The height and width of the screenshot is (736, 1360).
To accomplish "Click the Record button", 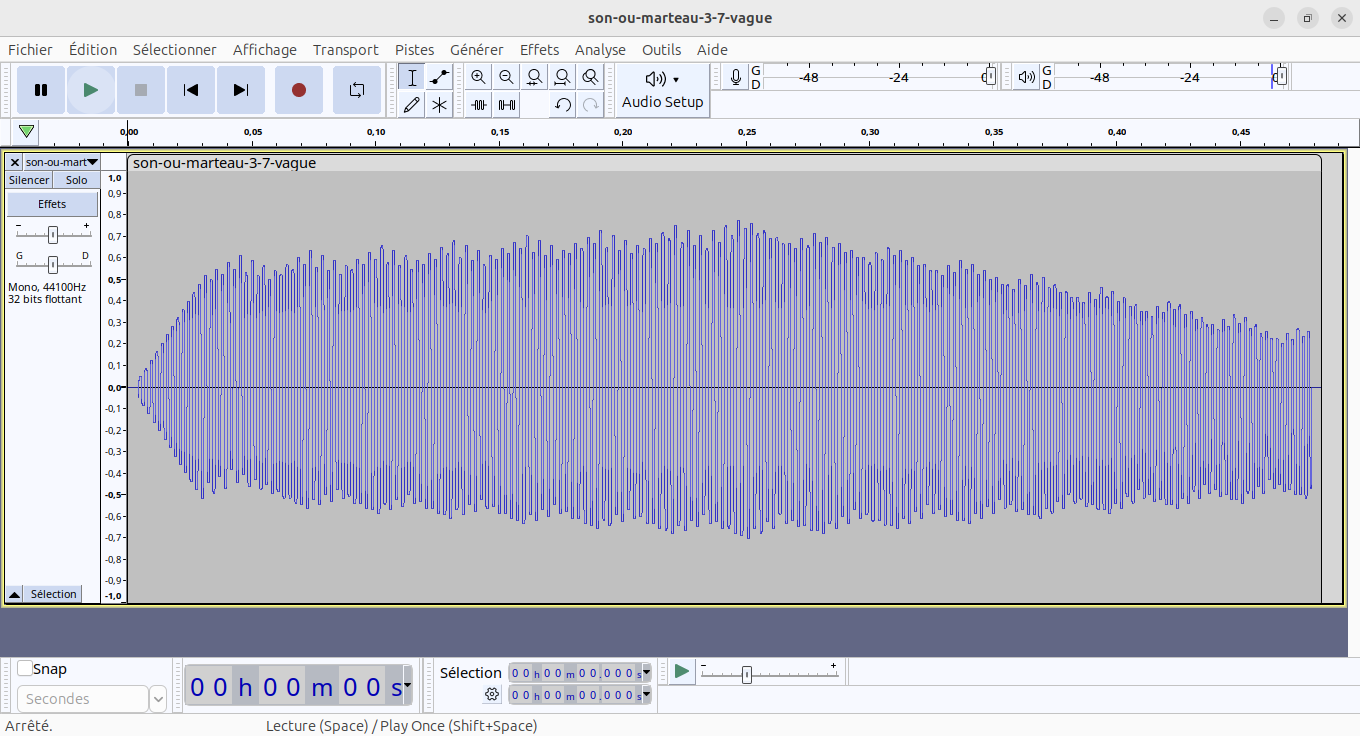I will coord(298,90).
